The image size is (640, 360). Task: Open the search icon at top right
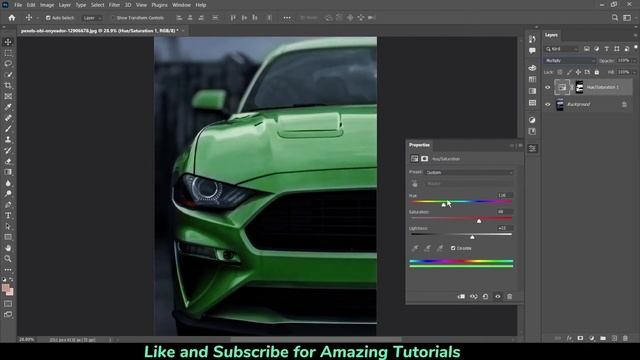pyautogui.click(x=615, y=18)
